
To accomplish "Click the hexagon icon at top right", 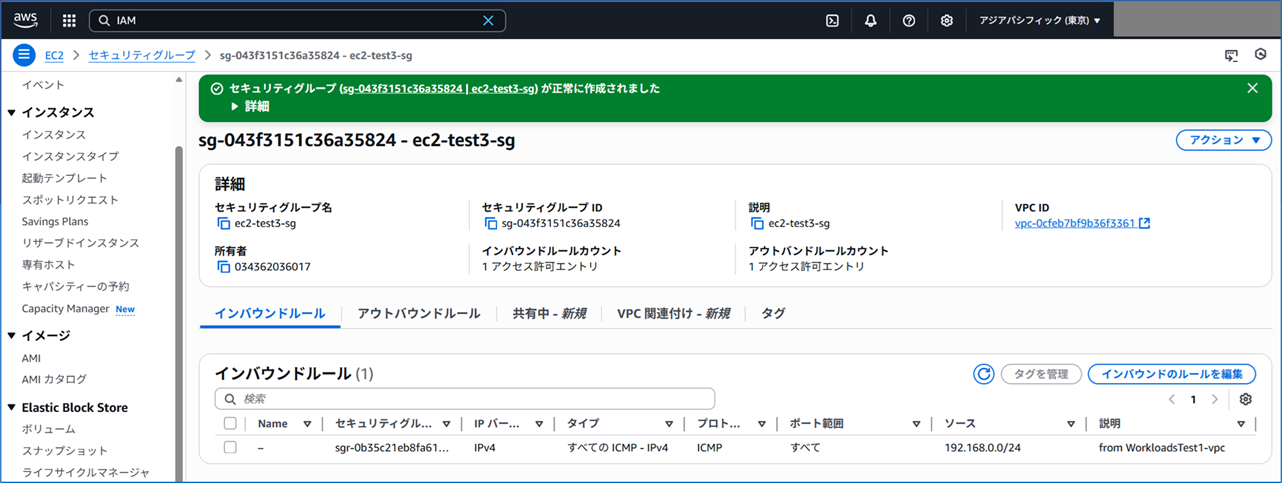I will click(x=1260, y=55).
